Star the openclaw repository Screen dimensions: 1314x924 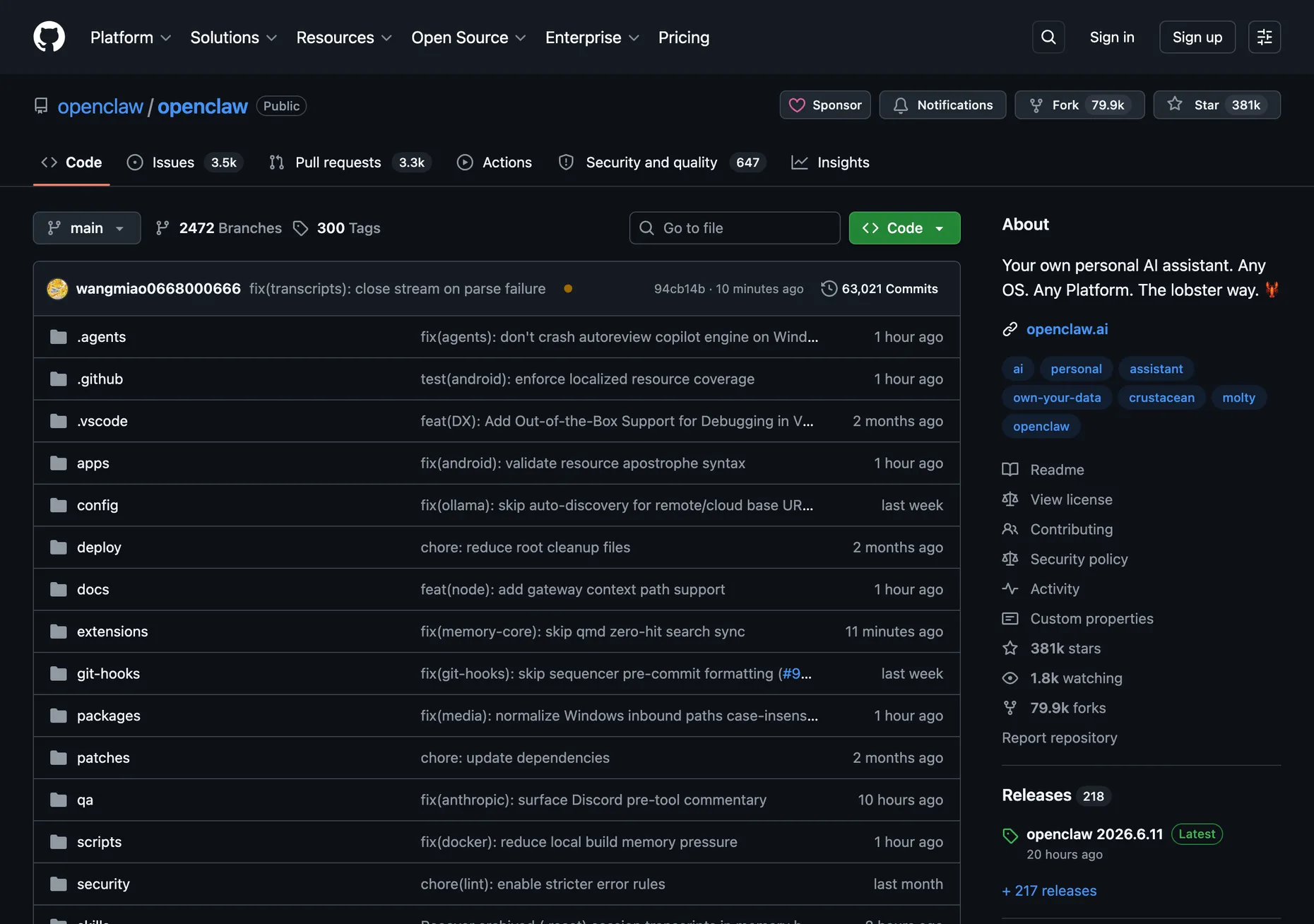pyautogui.click(x=1217, y=105)
